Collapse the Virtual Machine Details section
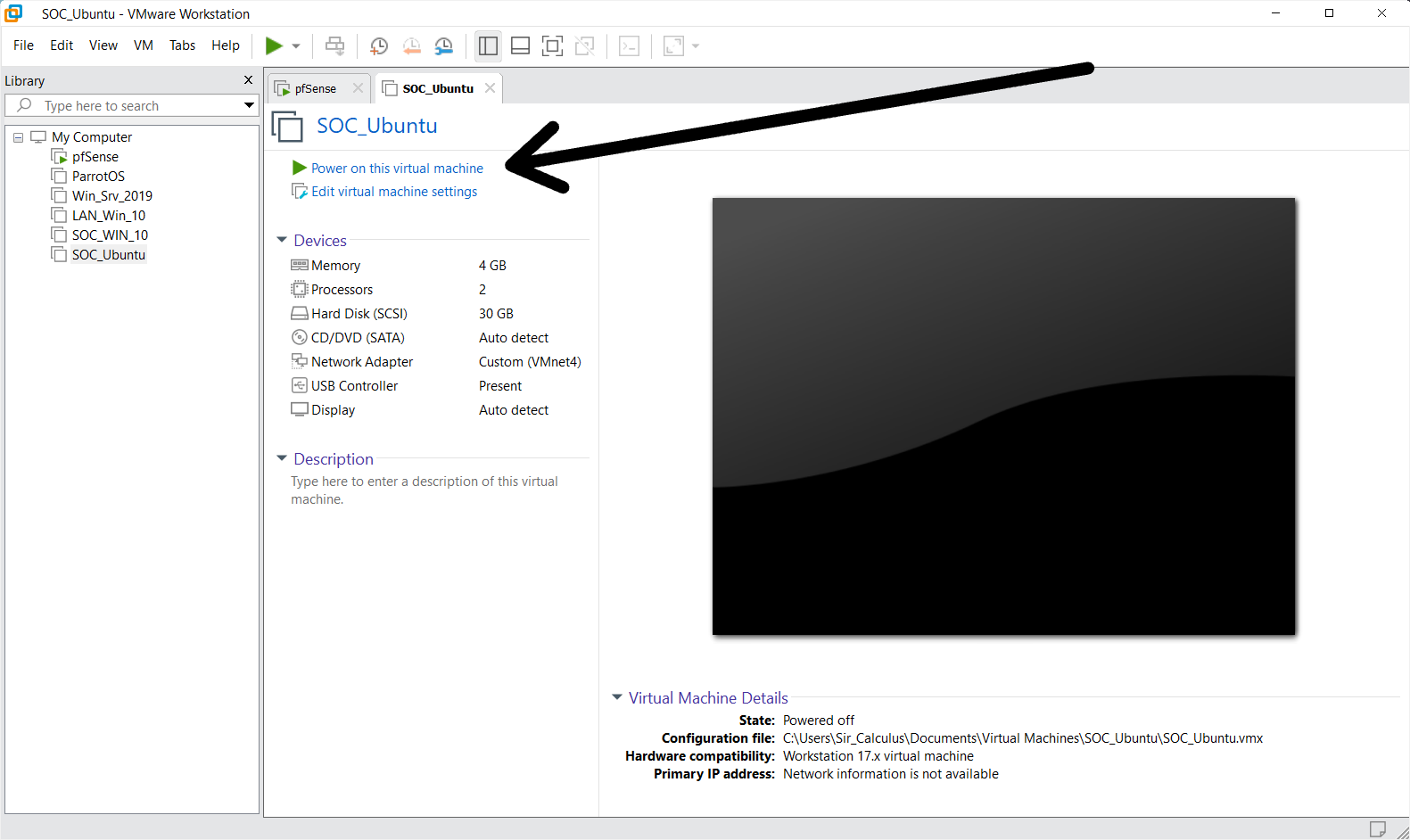This screenshot has height=840, width=1410. (x=616, y=697)
